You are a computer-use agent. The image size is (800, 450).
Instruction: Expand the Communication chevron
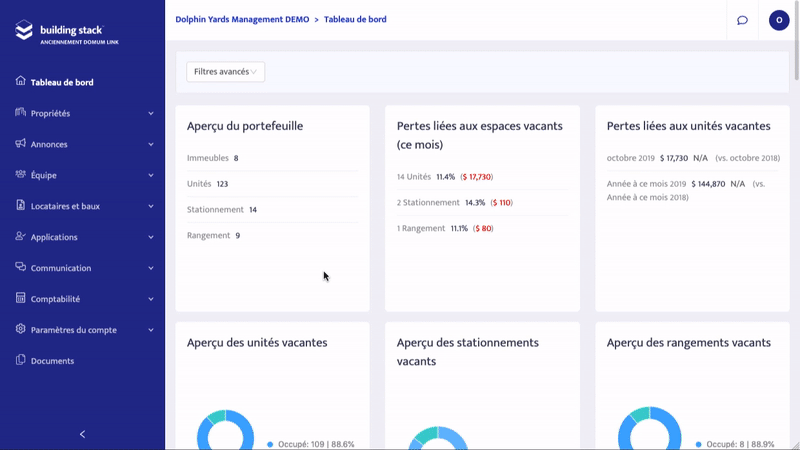[x=151, y=268]
